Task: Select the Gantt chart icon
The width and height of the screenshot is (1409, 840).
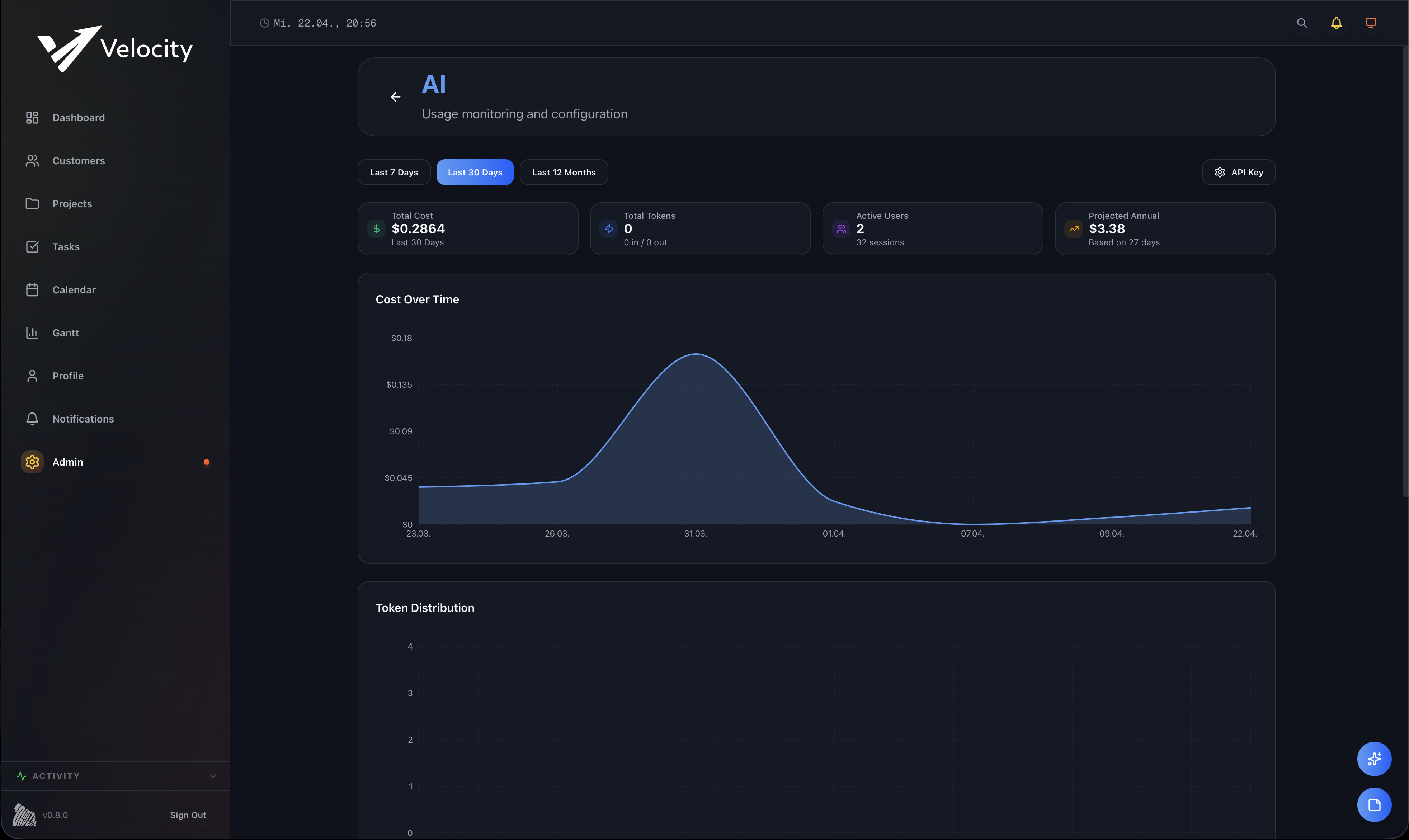Action: (32, 332)
